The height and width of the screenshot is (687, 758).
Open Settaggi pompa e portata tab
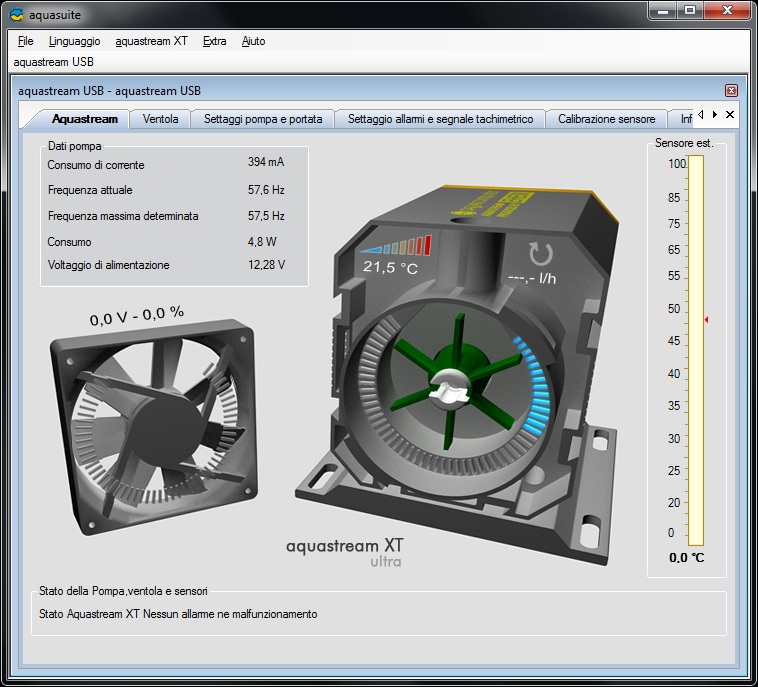point(263,119)
